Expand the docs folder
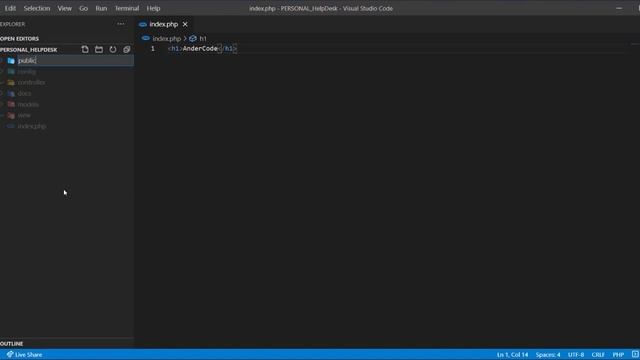This screenshot has width=640, height=360. [x=24, y=93]
